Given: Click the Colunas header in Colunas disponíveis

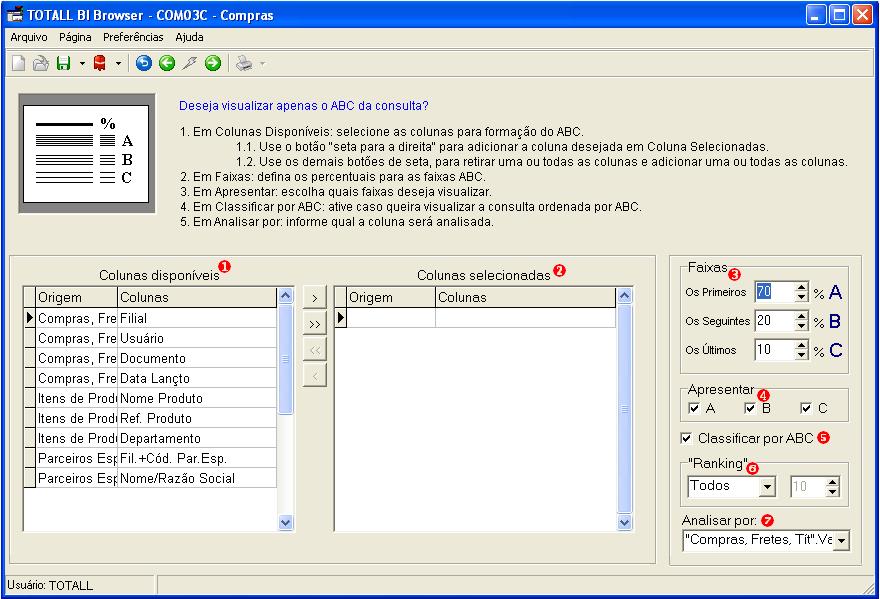Looking at the screenshot, I should 197,298.
